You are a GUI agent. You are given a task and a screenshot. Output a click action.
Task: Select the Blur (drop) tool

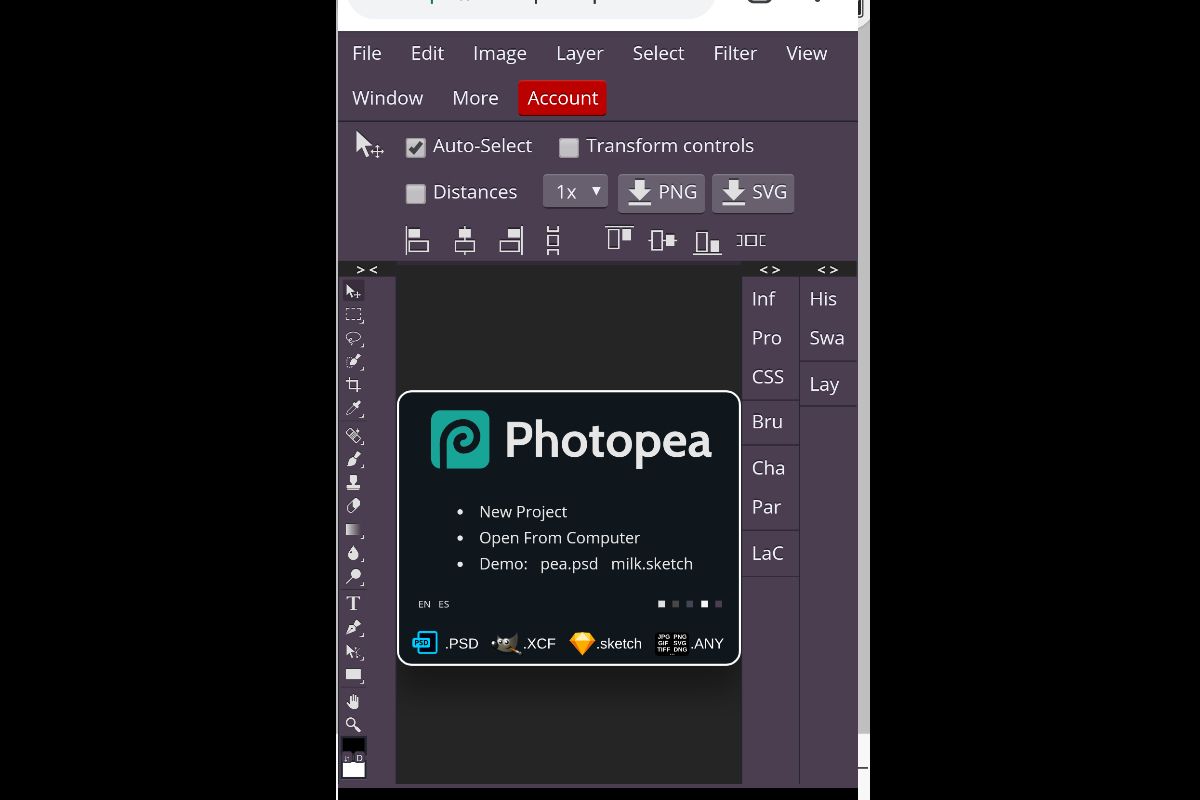tap(353, 553)
